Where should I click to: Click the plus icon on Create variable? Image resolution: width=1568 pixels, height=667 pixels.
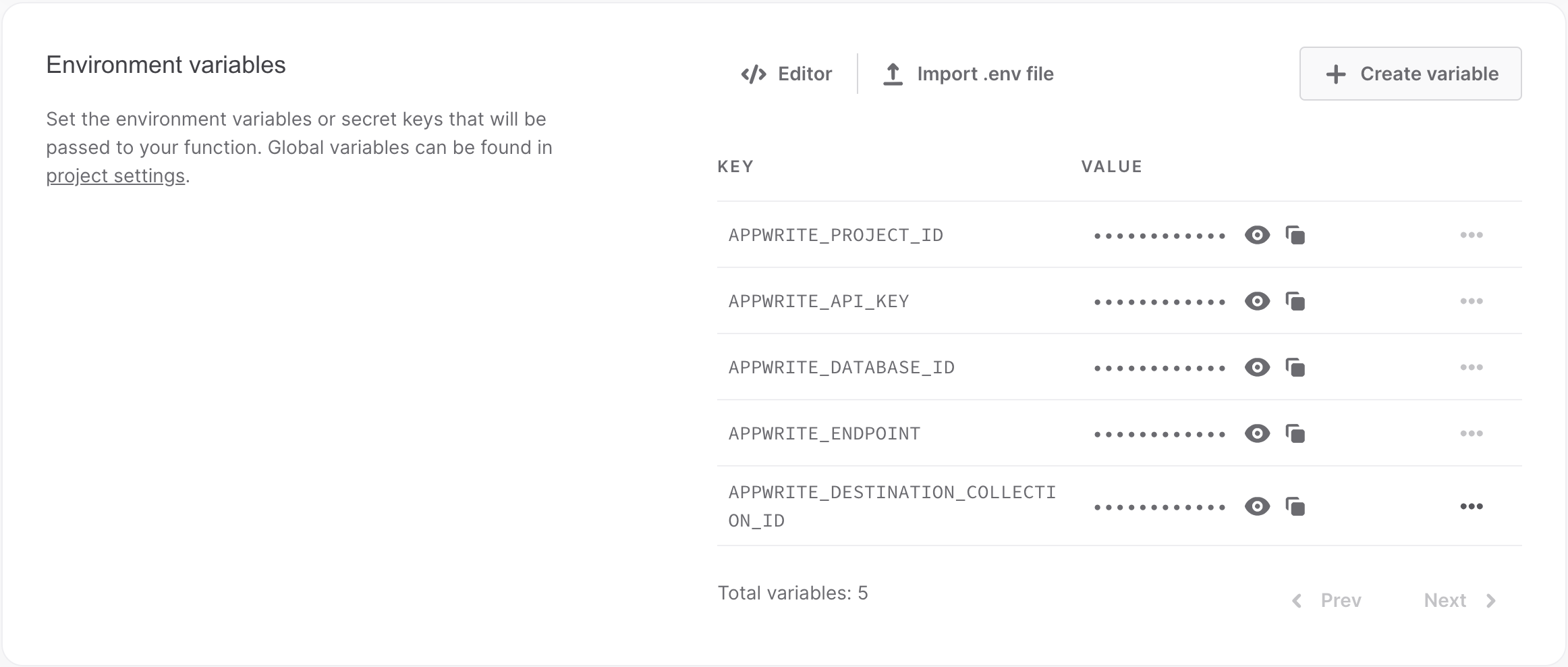1336,74
